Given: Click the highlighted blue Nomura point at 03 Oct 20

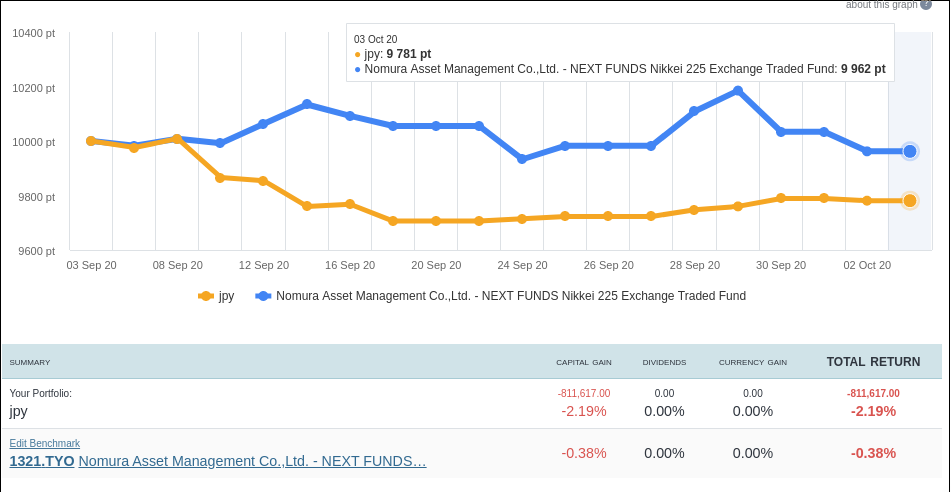Looking at the screenshot, I should [910, 151].
